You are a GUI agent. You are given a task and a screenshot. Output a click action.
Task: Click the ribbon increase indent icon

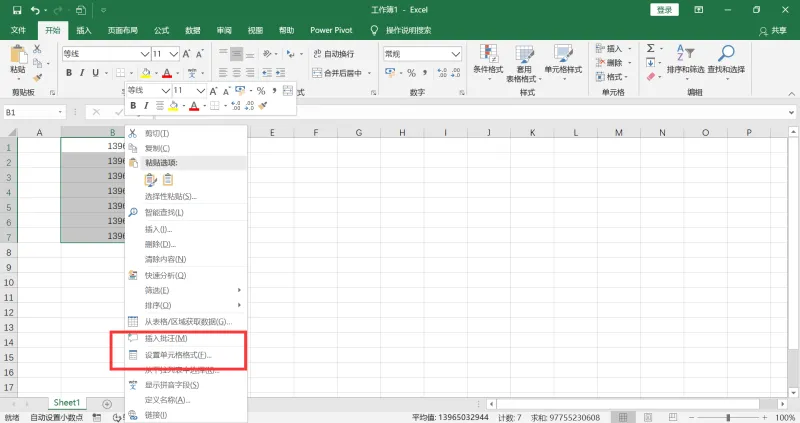click(x=280, y=73)
